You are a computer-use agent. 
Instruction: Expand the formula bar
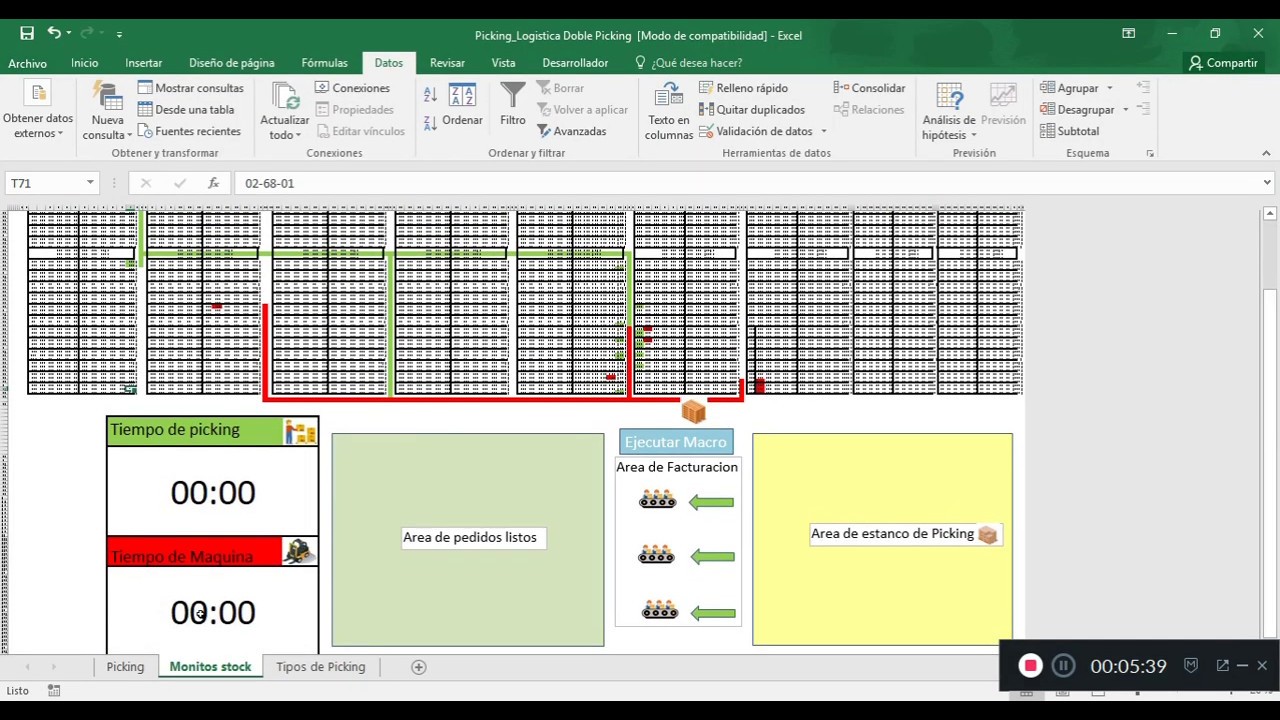pos(1267,183)
